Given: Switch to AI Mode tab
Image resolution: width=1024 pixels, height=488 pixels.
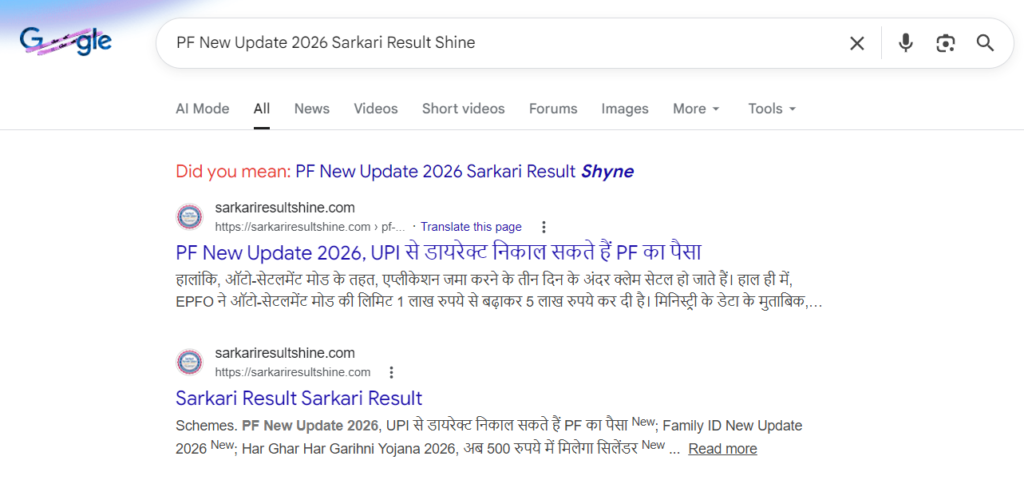Looking at the screenshot, I should coord(202,109).
